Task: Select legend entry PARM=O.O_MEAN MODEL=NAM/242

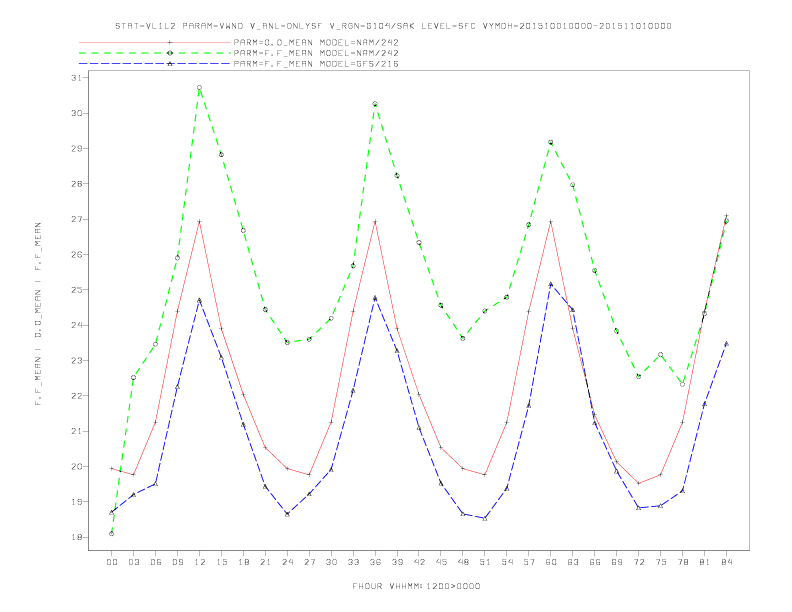Action: pyautogui.click(x=316, y=42)
